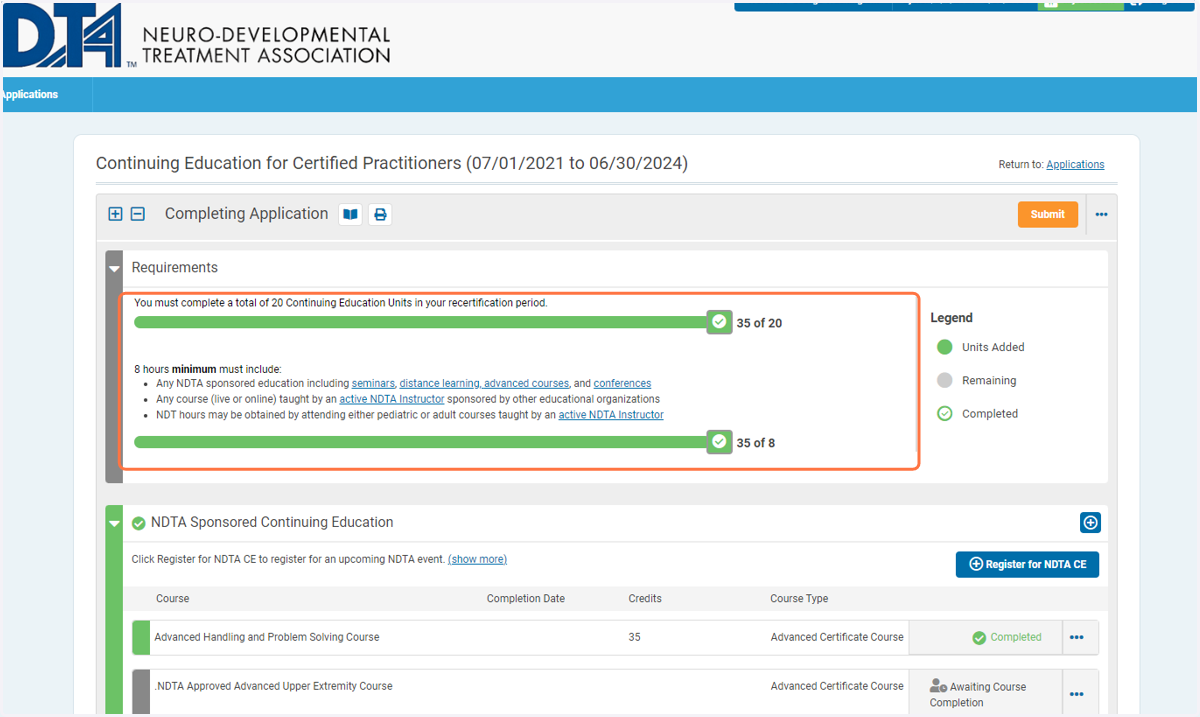Add entry with plus icon in NDTA Sponsored section
This screenshot has width=1200, height=717.
(x=1090, y=523)
